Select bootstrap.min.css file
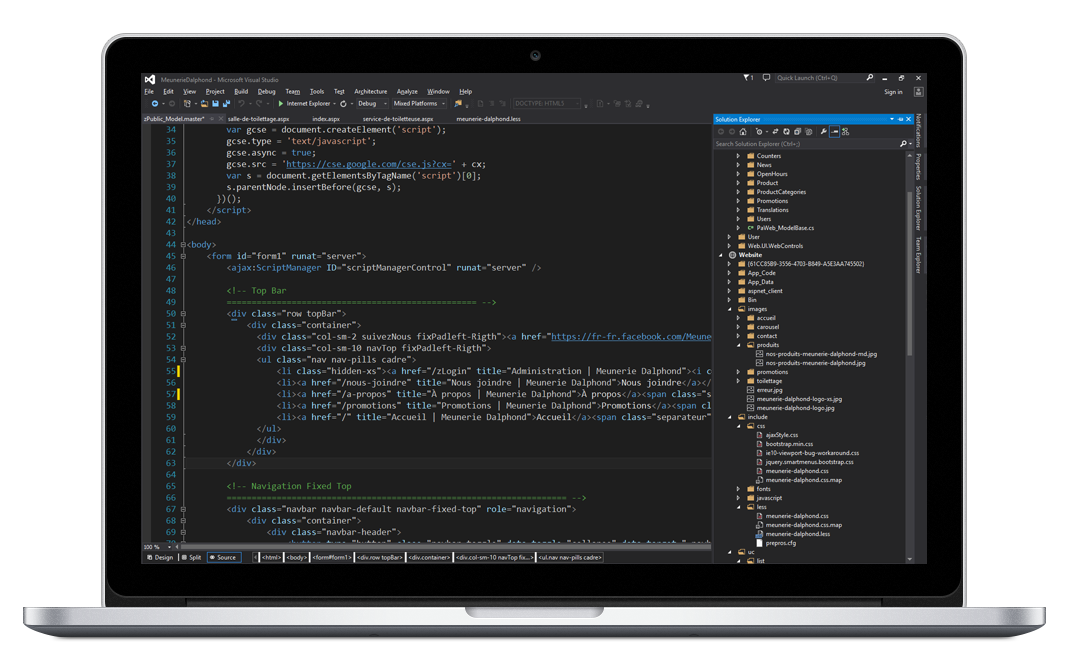 [x=790, y=444]
